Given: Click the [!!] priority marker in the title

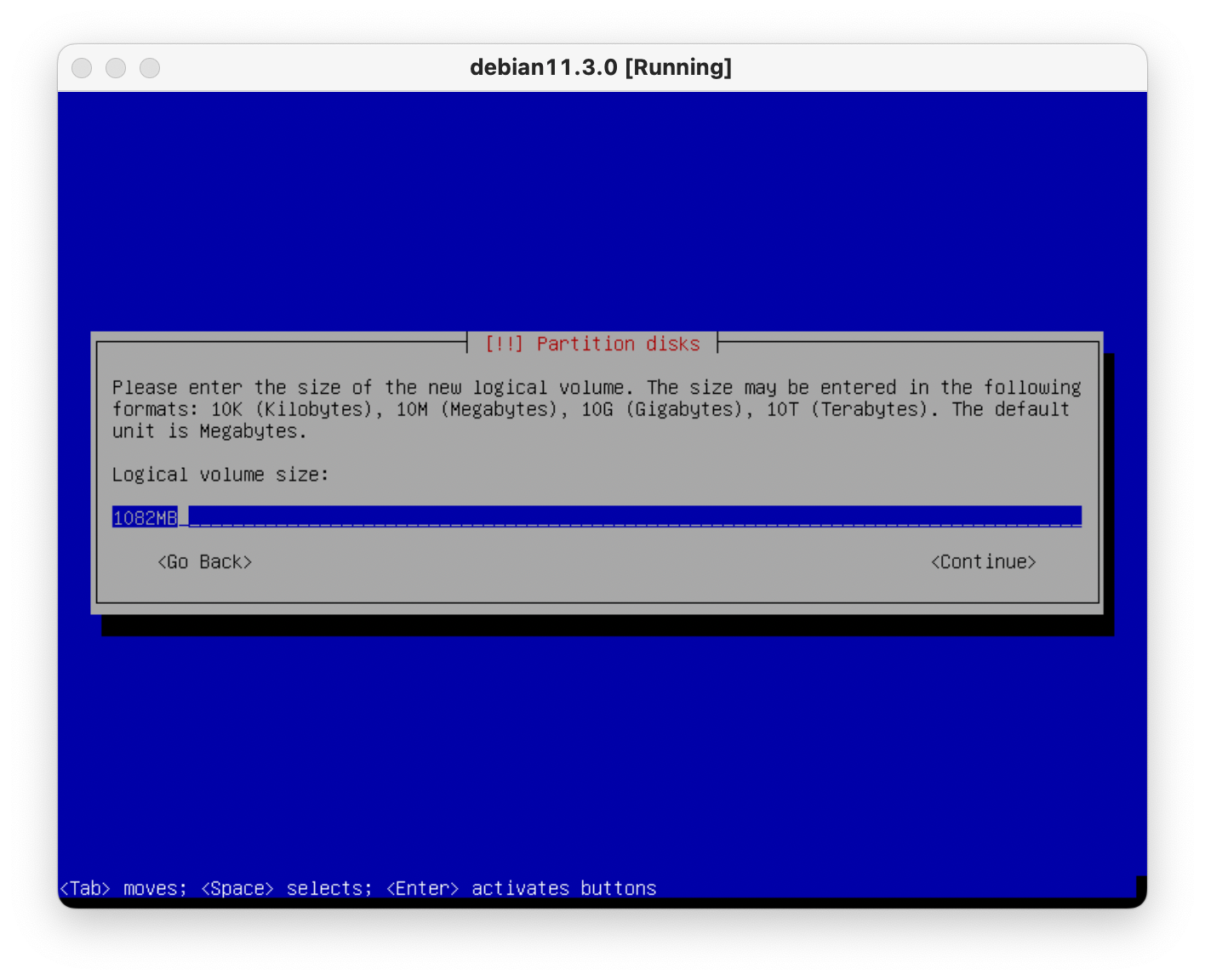Looking at the screenshot, I should point(504,344).
